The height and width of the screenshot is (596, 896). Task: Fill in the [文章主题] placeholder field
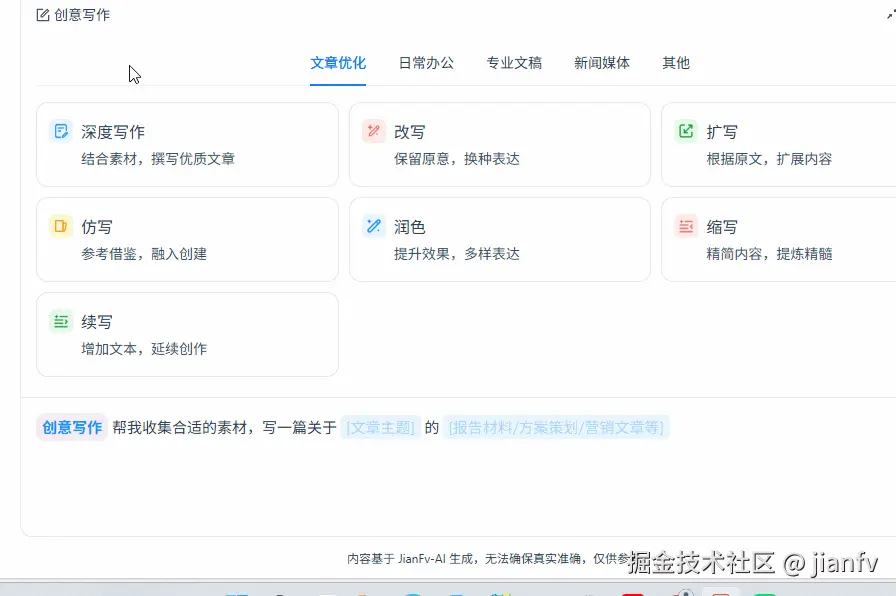pos(380,426)
